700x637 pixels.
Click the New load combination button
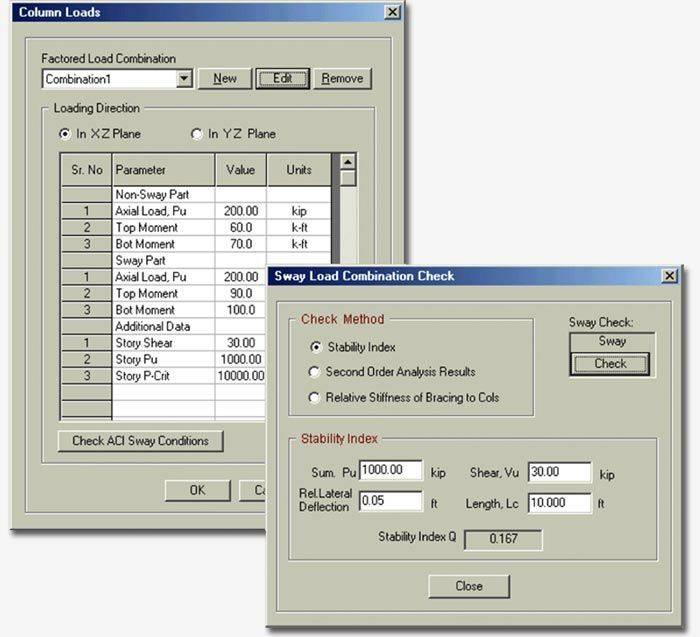click(x=225, y=79)
